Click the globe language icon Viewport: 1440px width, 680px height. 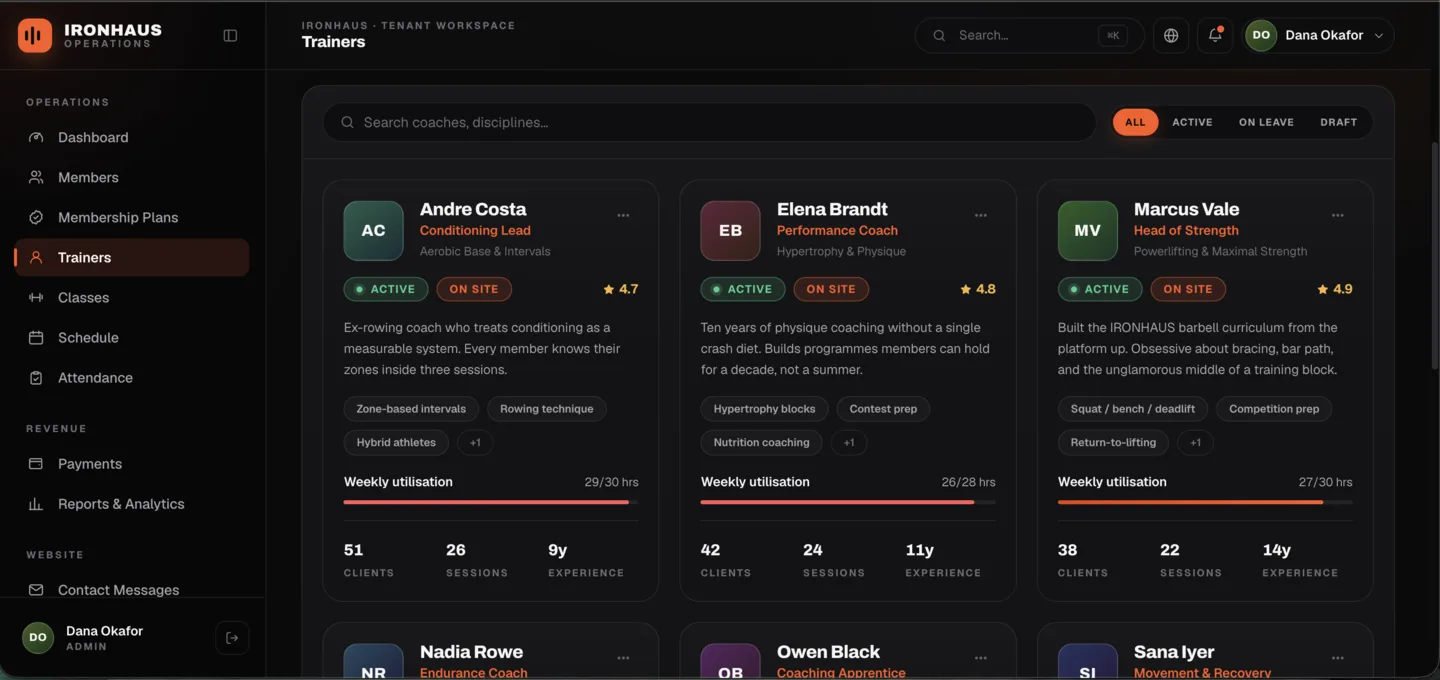point(1171,35)
